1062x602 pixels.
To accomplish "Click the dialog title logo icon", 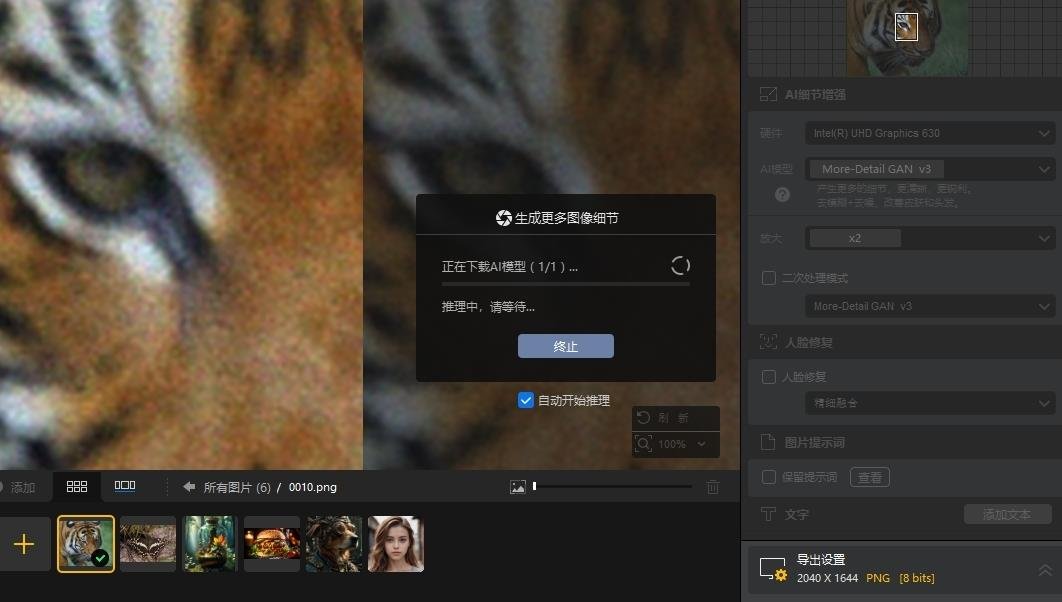I will pyautogui.click(x=504, y=217).
